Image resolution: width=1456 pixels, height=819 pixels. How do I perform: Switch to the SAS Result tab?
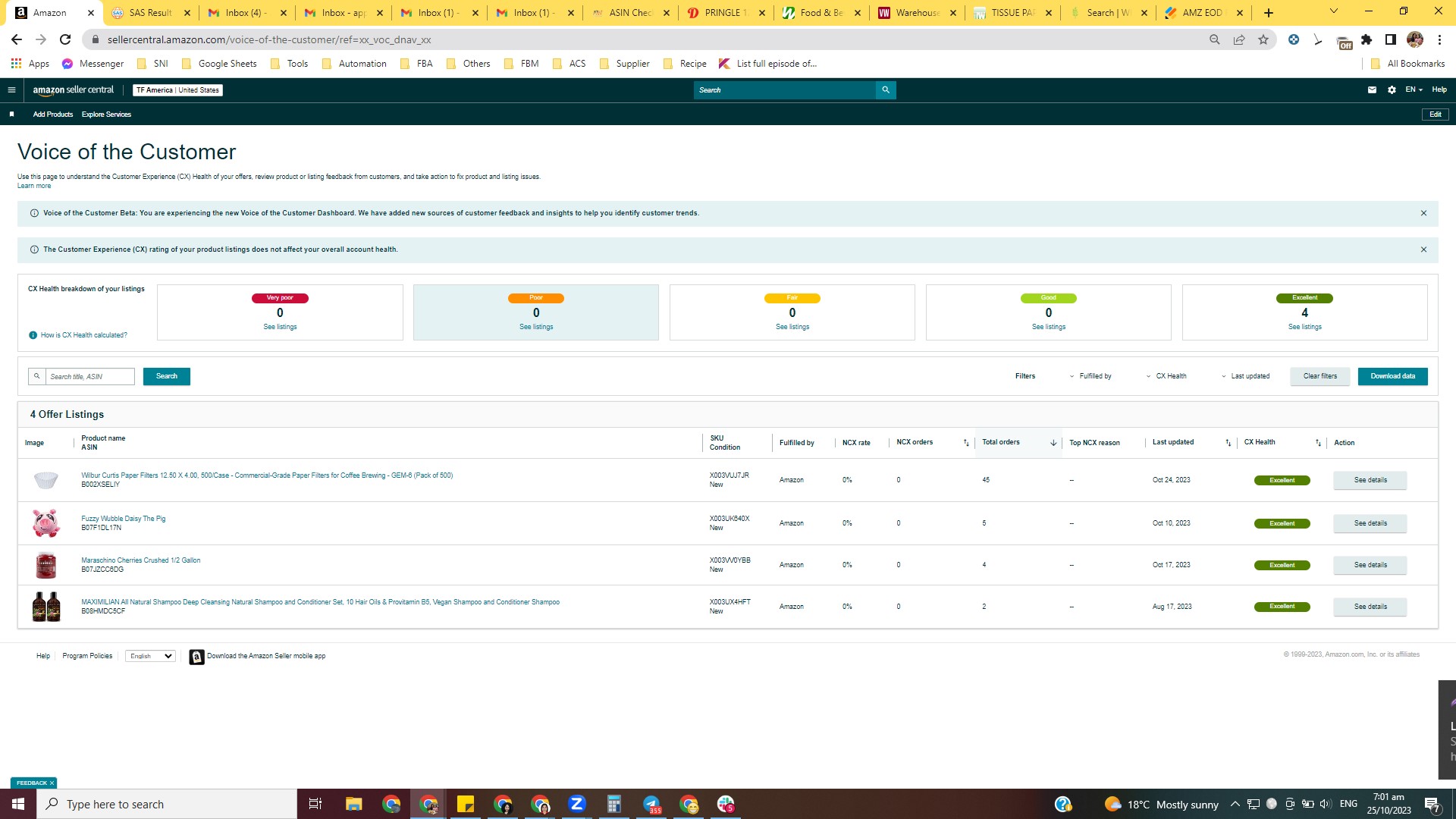pos(151,13)
